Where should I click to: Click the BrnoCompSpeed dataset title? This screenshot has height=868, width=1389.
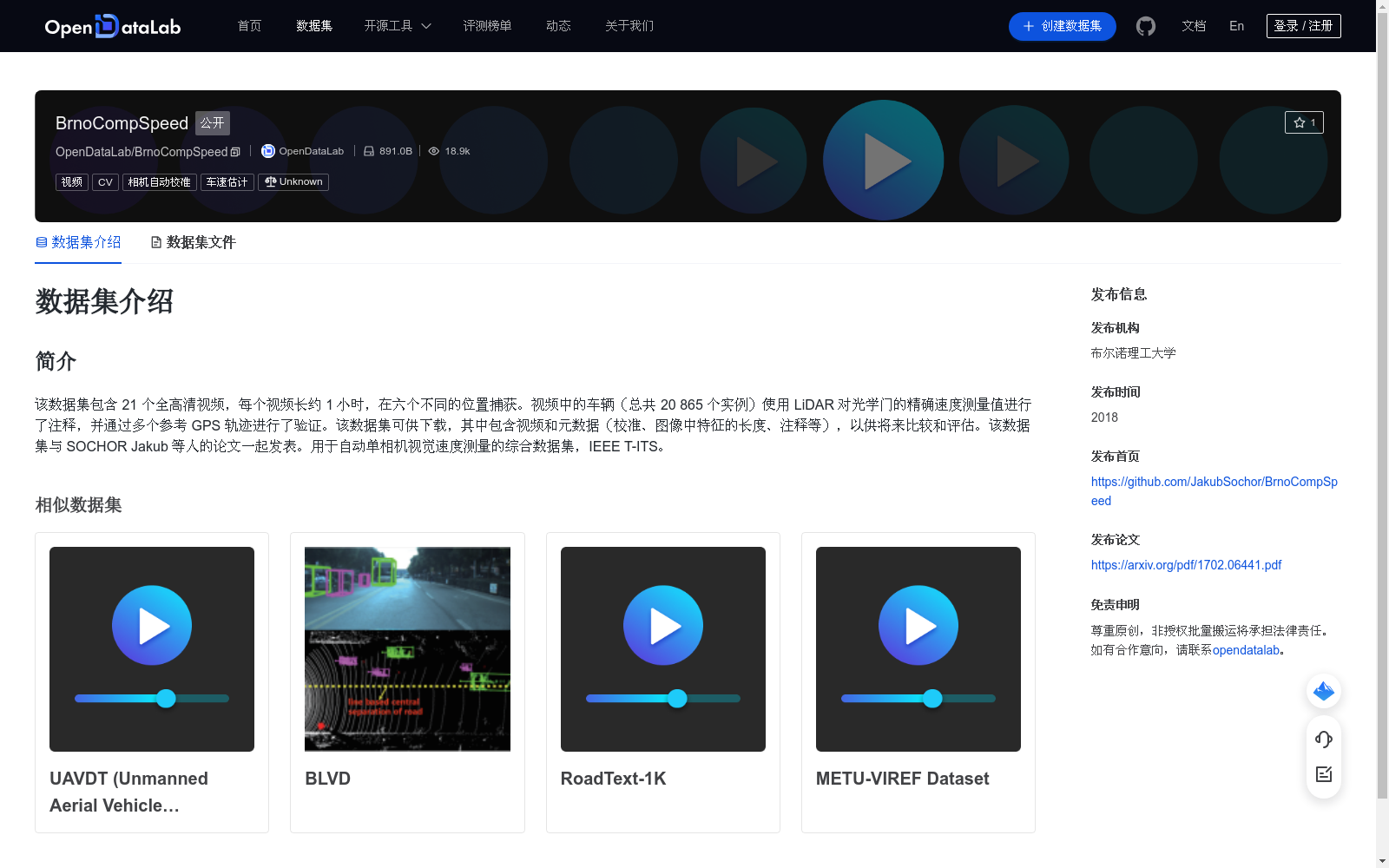coord(122,123)
